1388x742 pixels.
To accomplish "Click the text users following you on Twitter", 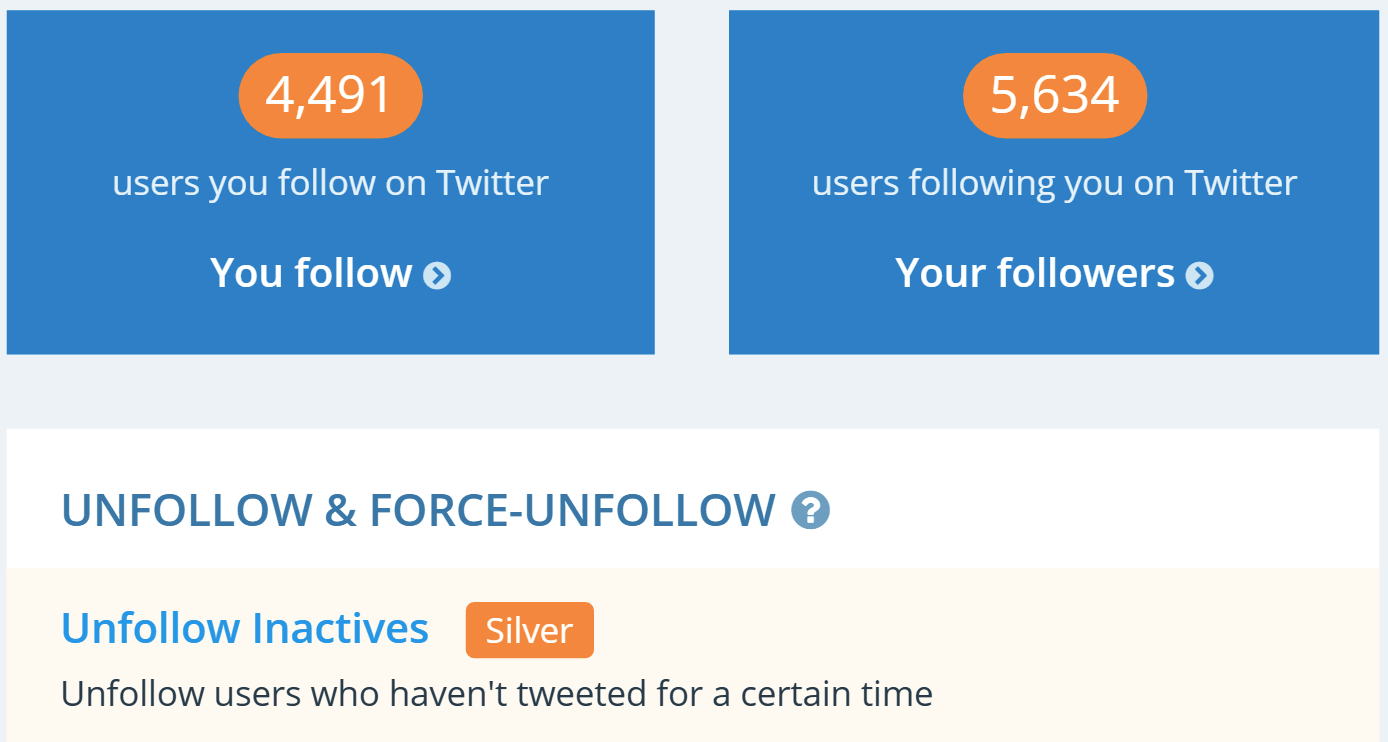I will tap(1054, 183).
